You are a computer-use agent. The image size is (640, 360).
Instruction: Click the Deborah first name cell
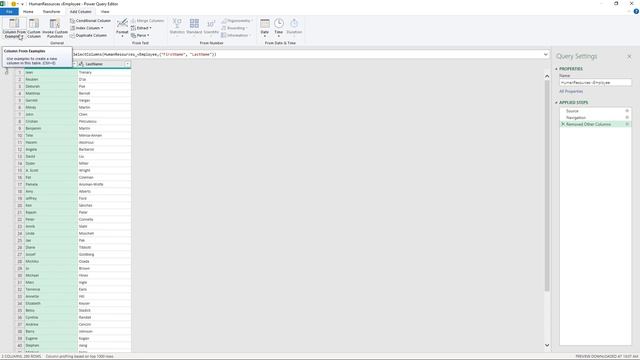click(x=50, y=87)
